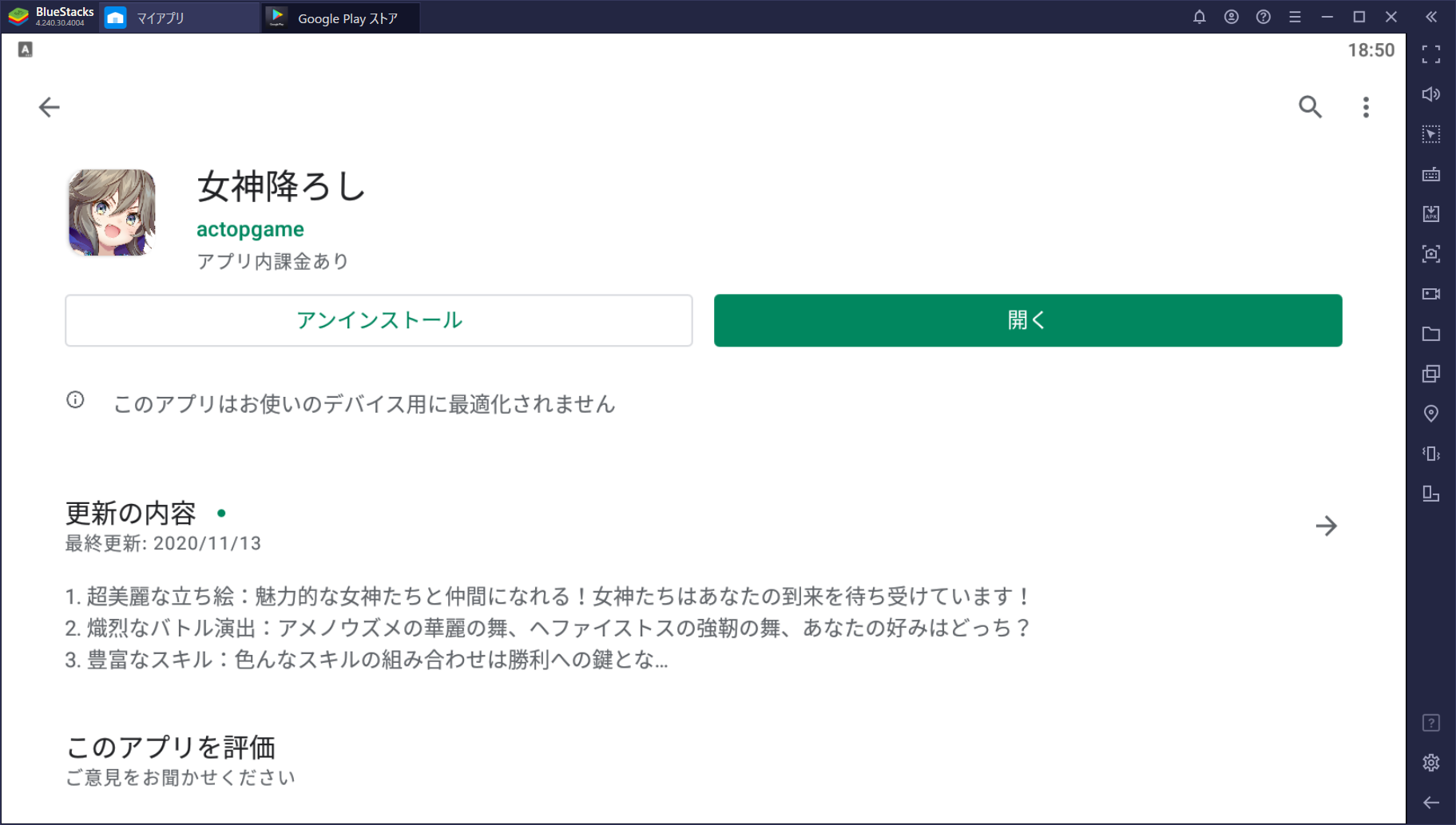The image size is (1456, 825).
Task: Open the set location pin icon
Action: (1430, 414)
